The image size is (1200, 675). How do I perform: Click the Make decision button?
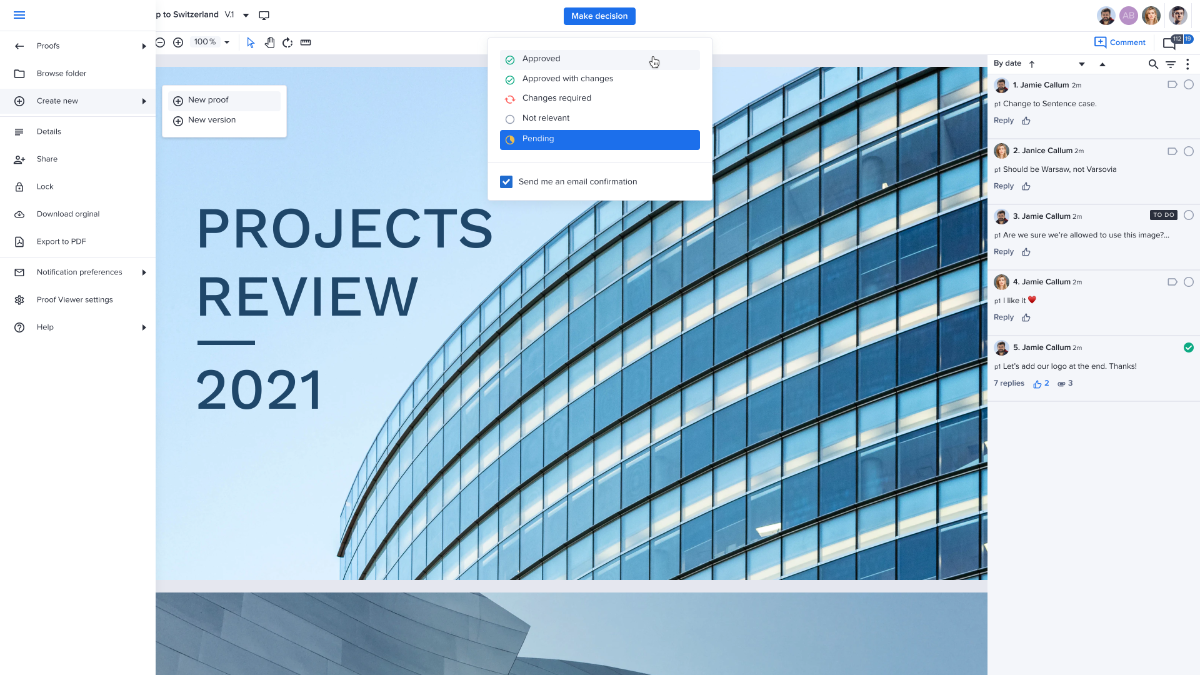599,15
